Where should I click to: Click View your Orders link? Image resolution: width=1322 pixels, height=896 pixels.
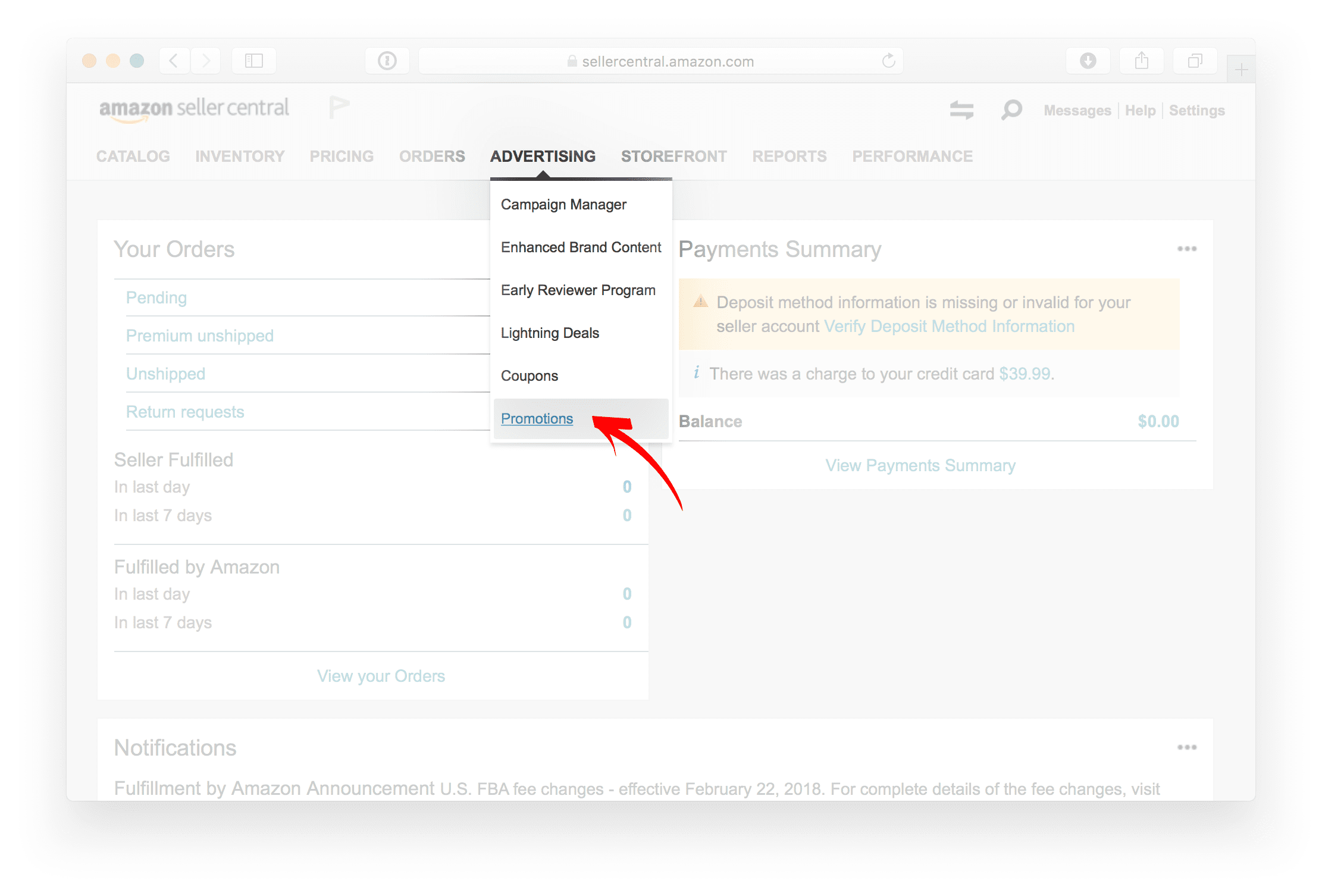click(x=381, y=676)
